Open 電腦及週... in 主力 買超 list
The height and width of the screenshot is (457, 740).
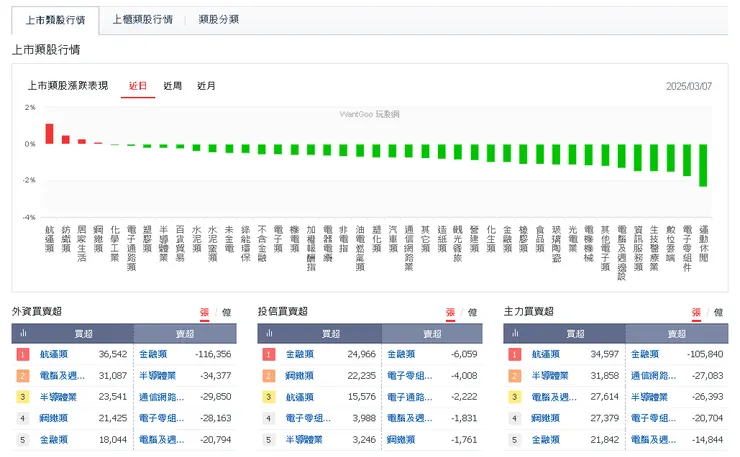coord(554,397)
